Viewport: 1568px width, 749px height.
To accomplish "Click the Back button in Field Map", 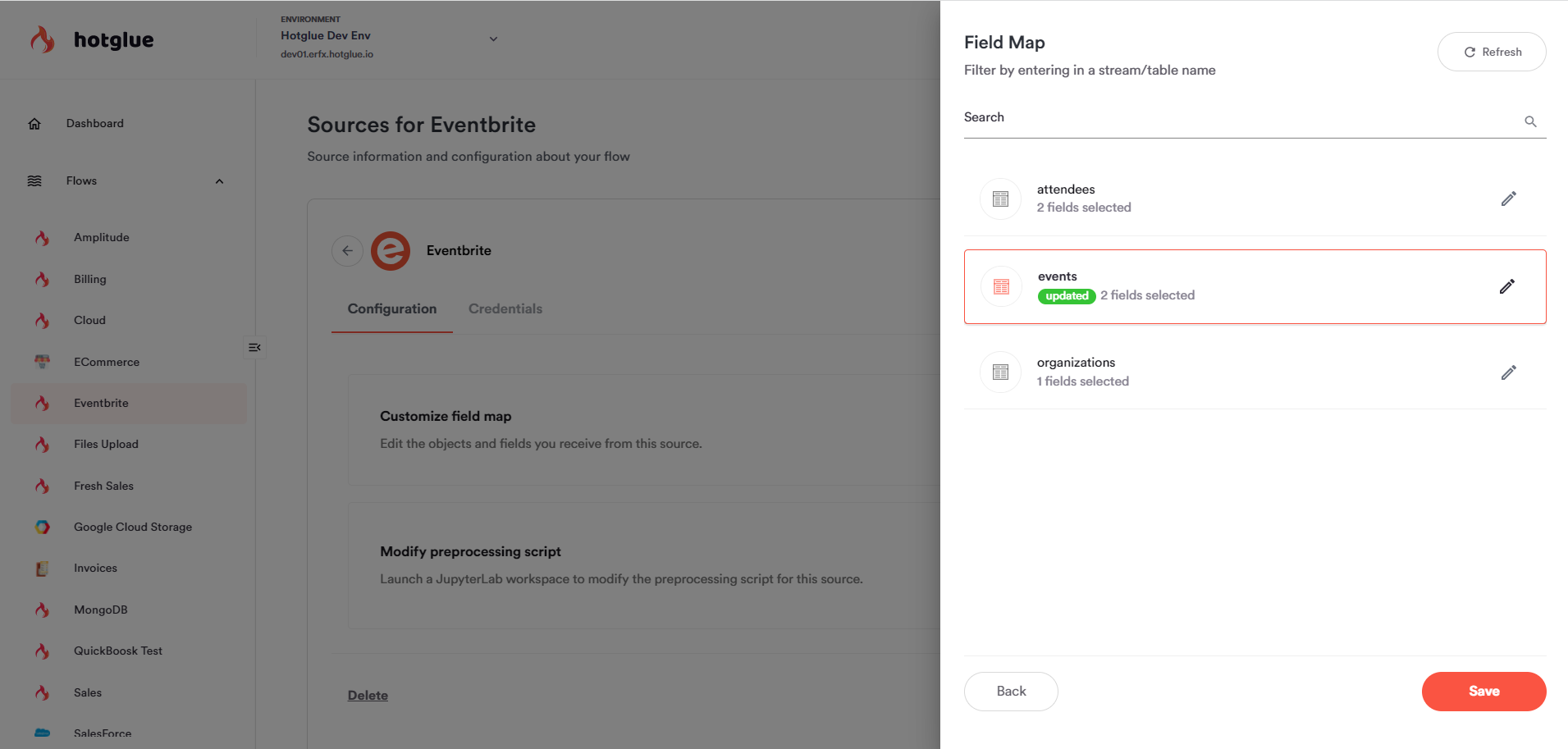I will pos(1011,692).
